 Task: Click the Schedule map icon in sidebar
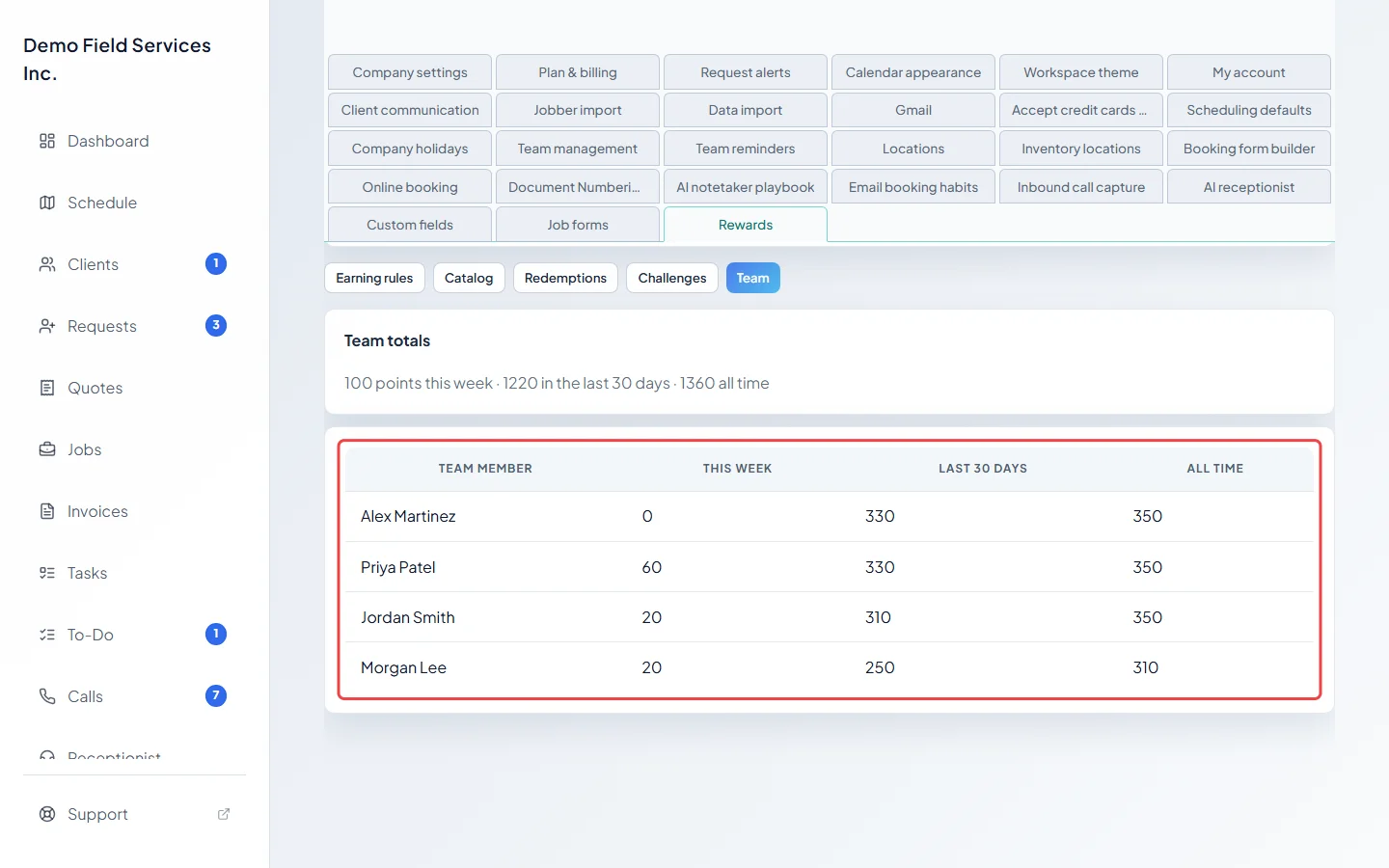[47, 203]
